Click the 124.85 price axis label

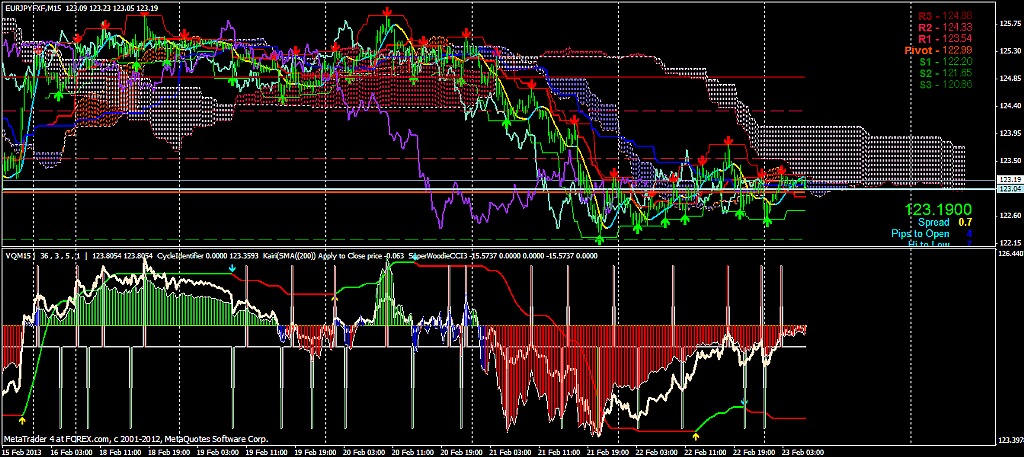click(1010, 78)
